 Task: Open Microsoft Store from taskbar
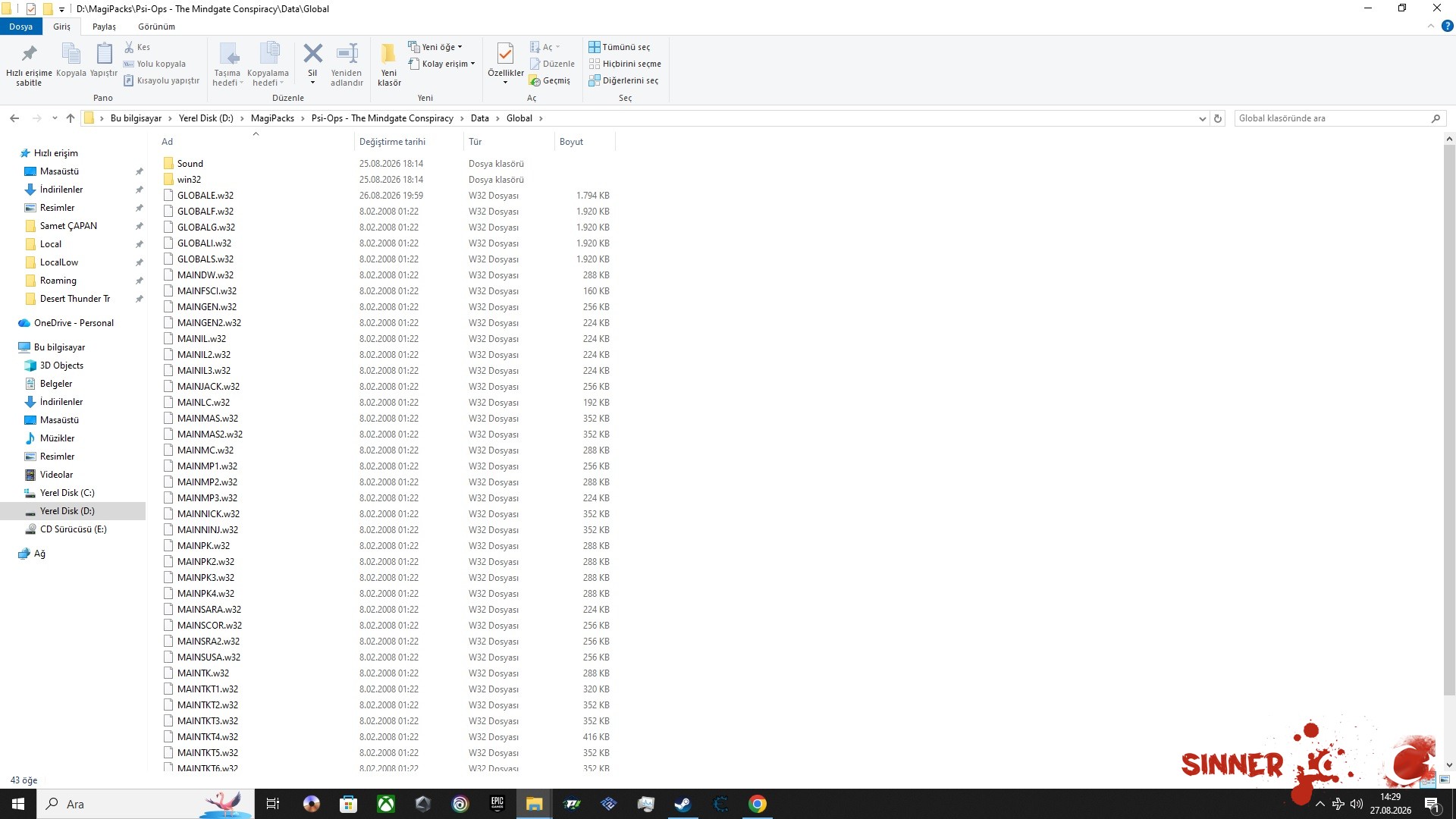click(348, 804)
